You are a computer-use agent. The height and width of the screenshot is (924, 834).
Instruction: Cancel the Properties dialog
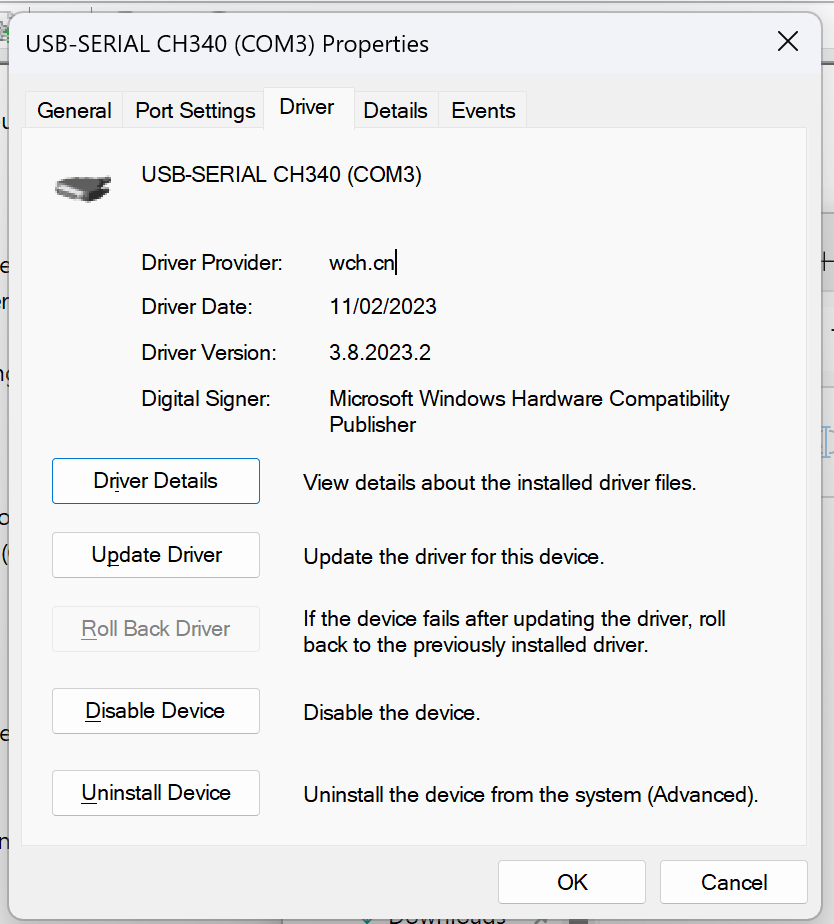click(x=733, y=882)
